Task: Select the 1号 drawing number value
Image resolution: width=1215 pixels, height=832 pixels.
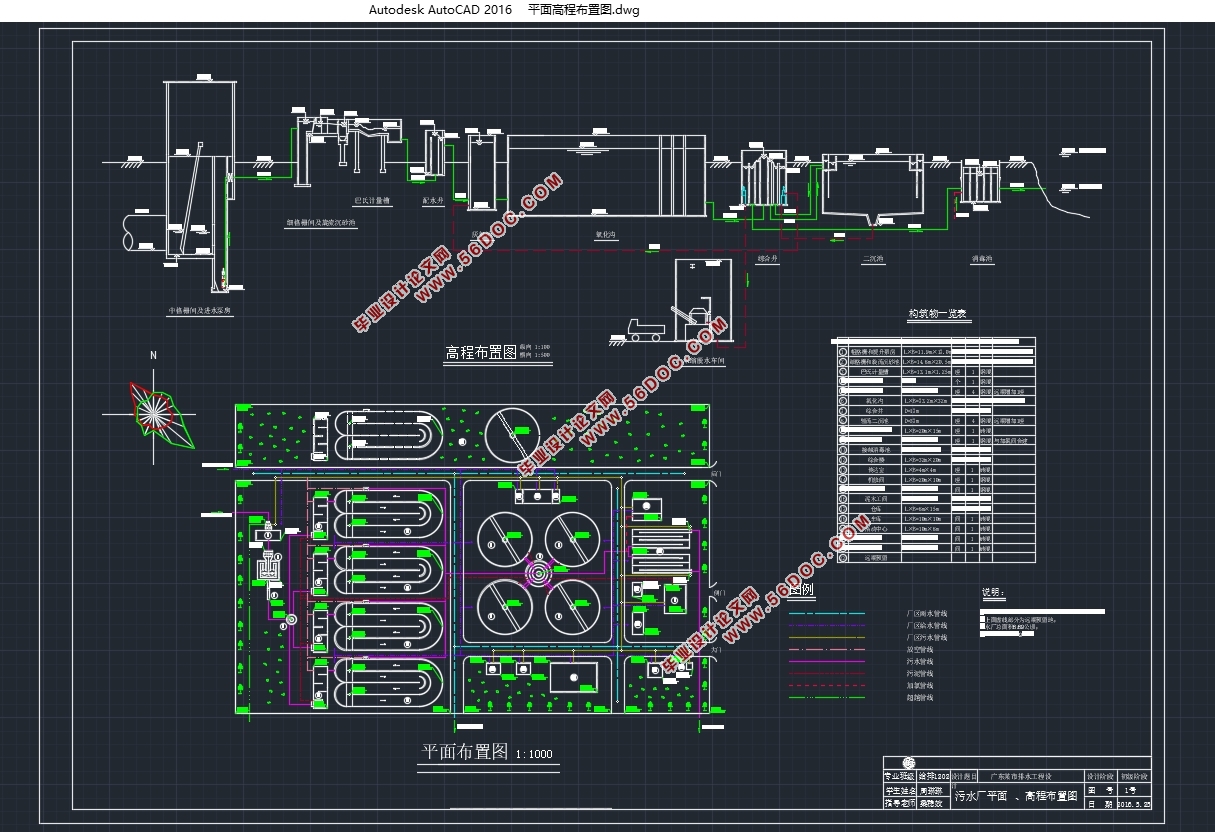Action: (1132, 790)
